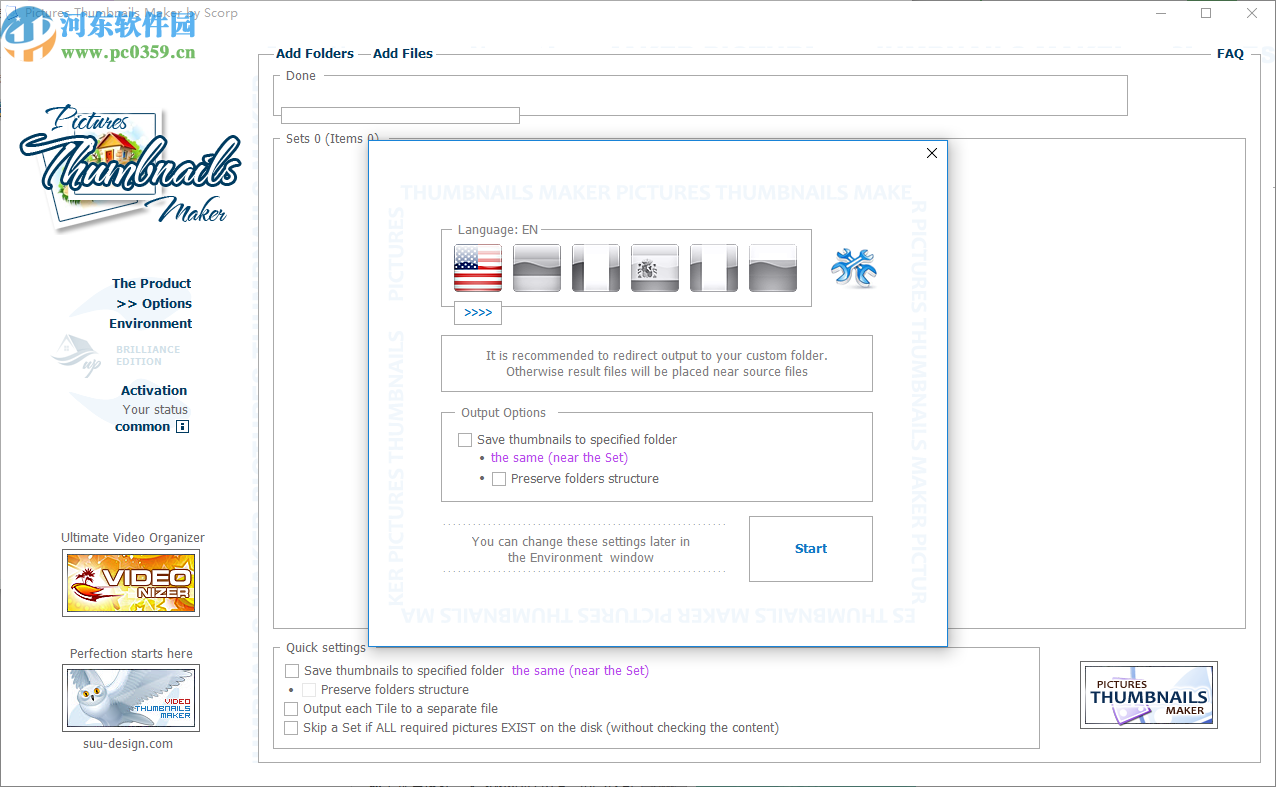The height and width of the screenshot is (787, 1276).
Task: Open the Add Folders menu
Action: 315,54
